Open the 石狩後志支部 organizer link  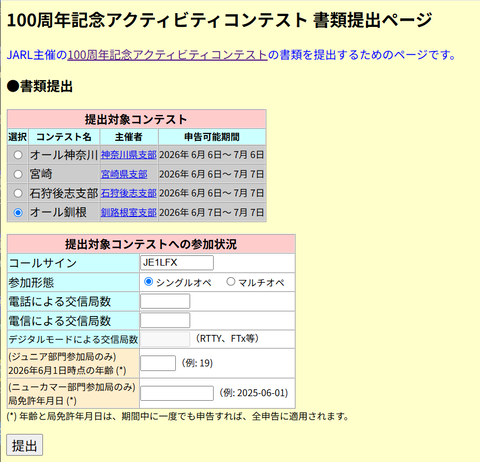point(129,193)
